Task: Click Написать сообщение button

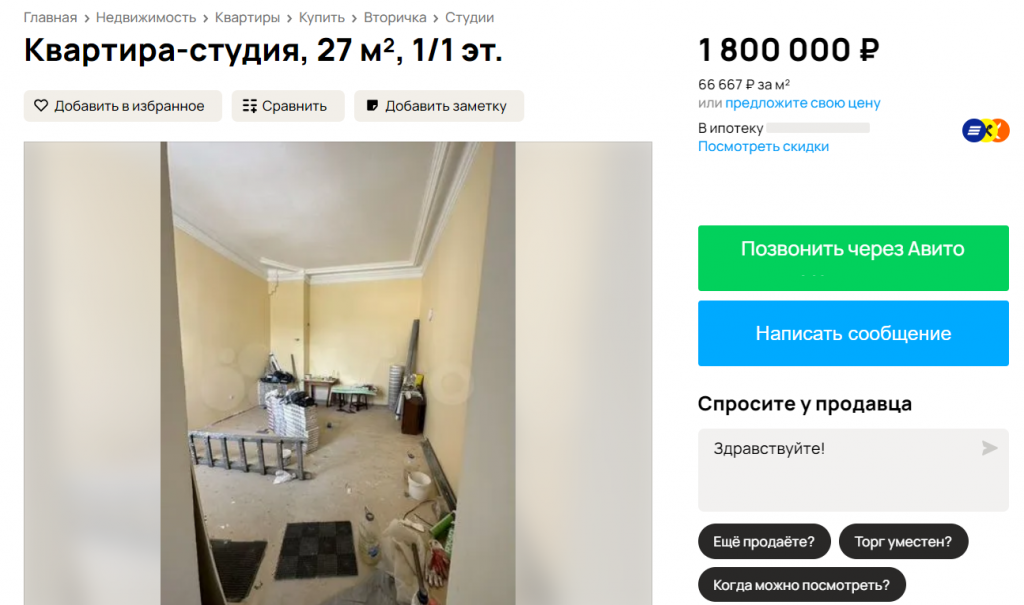Action: pos(853,333)
